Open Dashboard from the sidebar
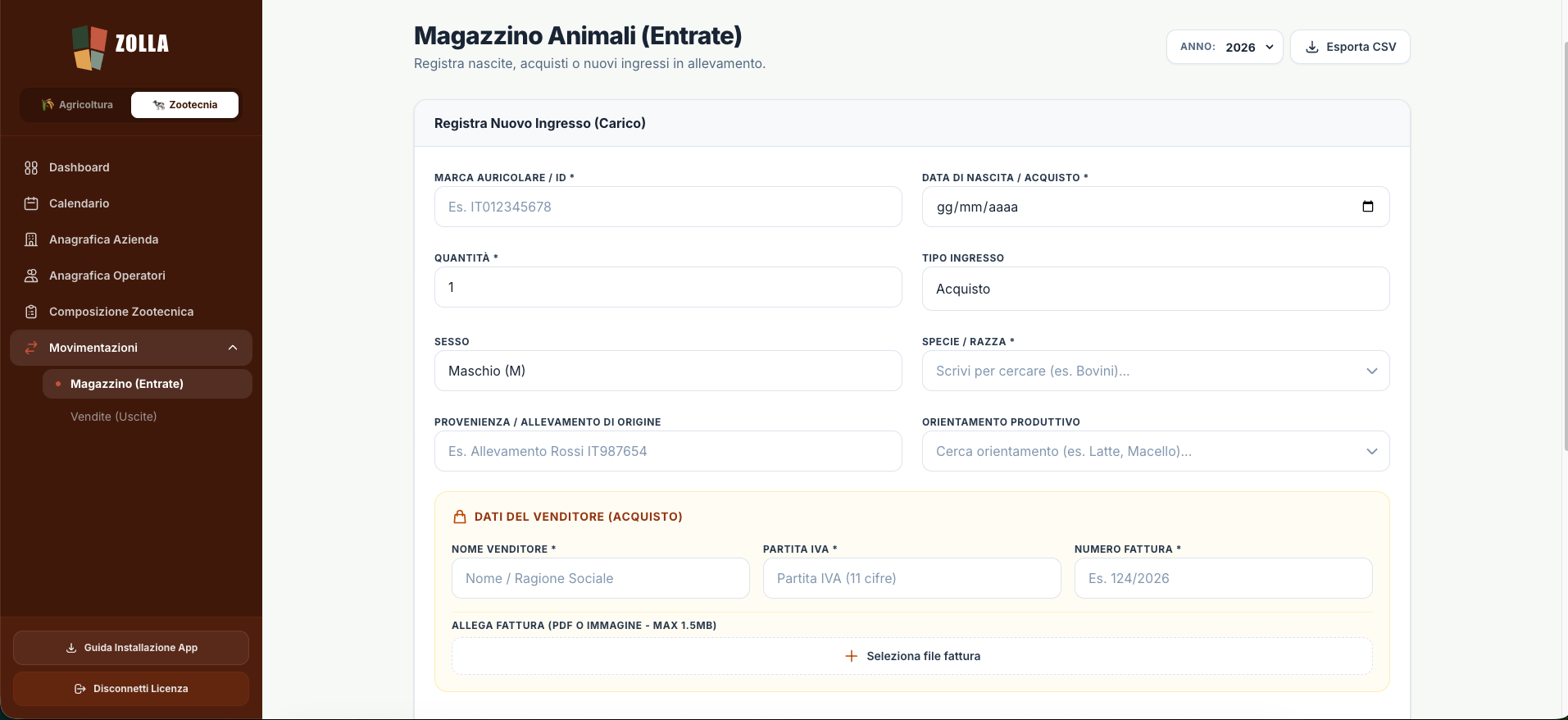This screenshot has height=720, width=1568. 131,167
